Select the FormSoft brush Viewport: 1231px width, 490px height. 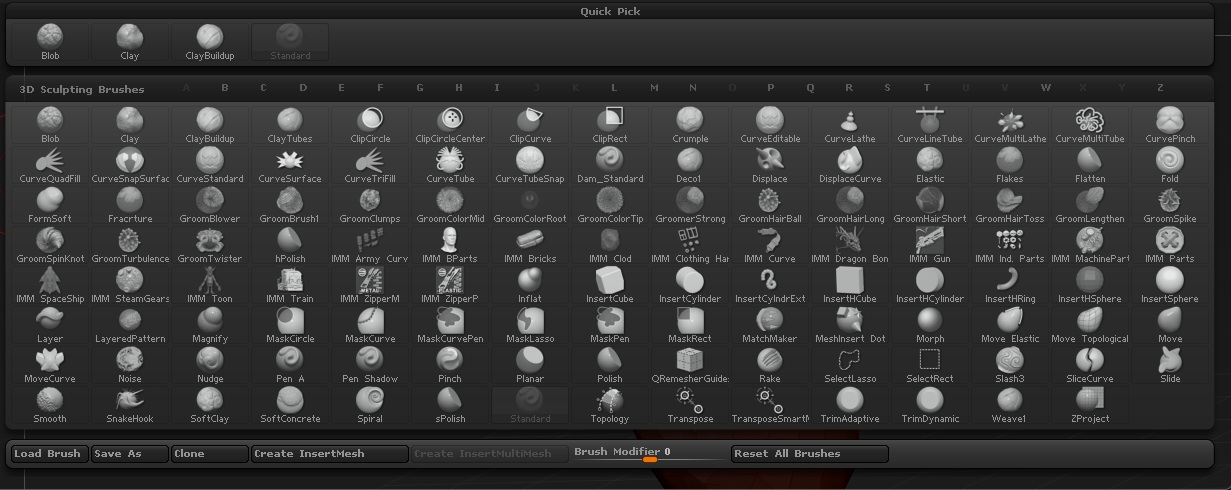[x=50, y=206]
